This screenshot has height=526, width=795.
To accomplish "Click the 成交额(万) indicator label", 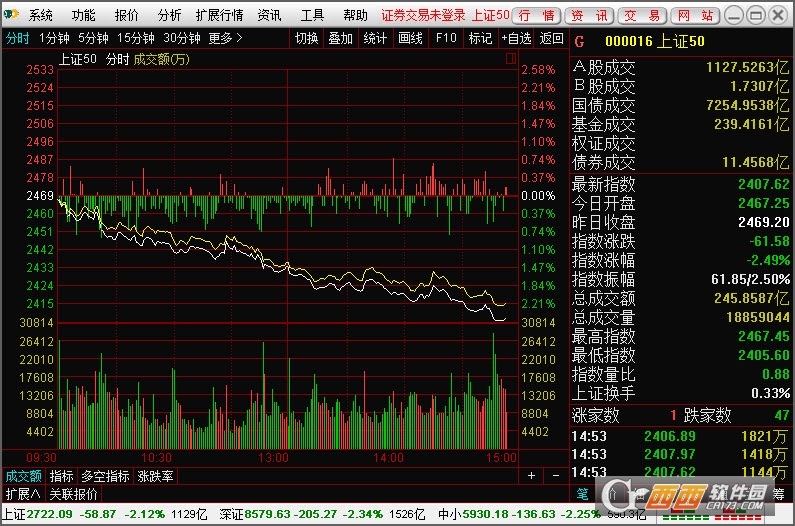I will click(161, 59).
